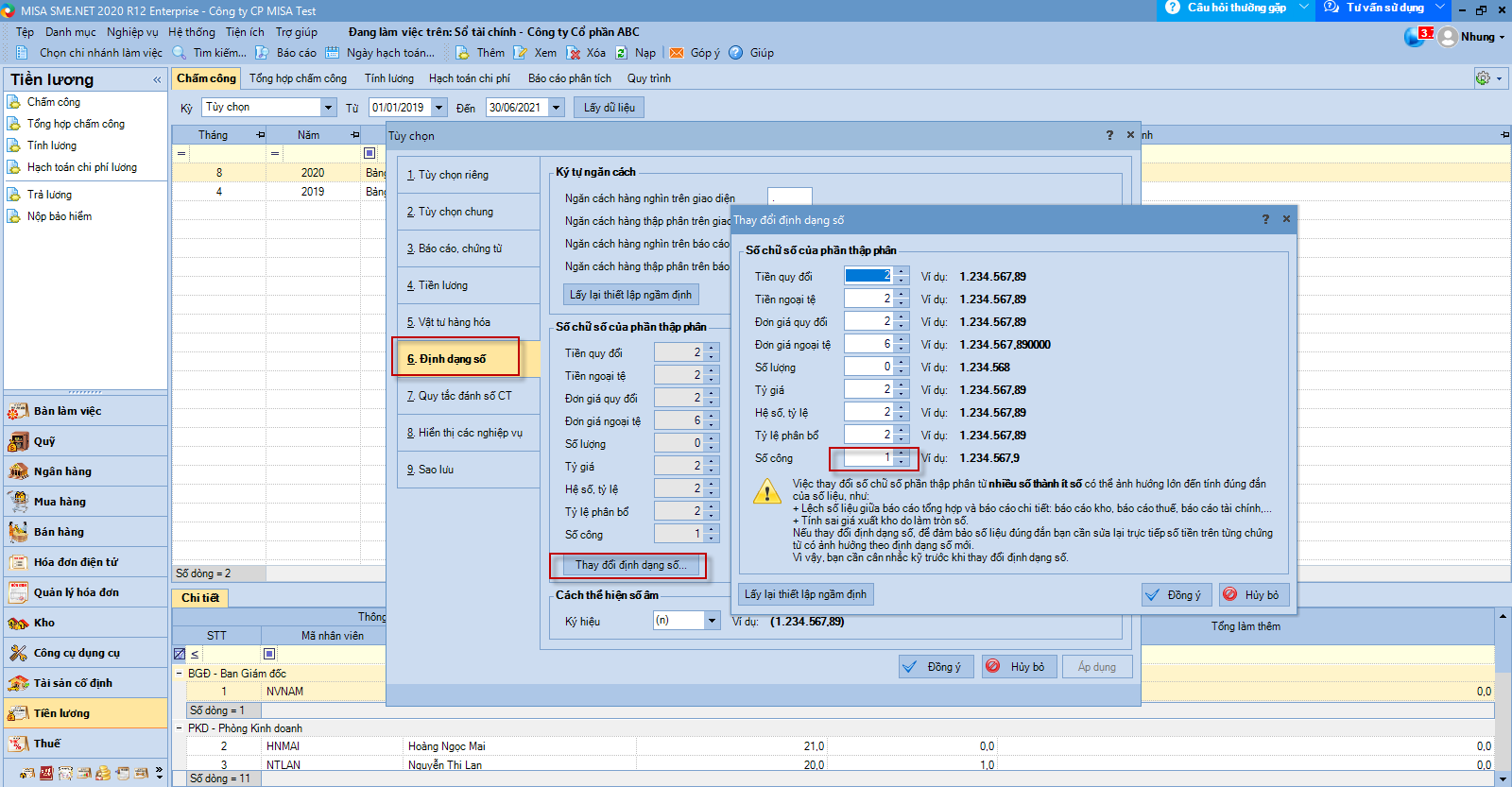Open the Tệp menu
The height and width of the screenshot is (787, 1512).
[25, 32]
